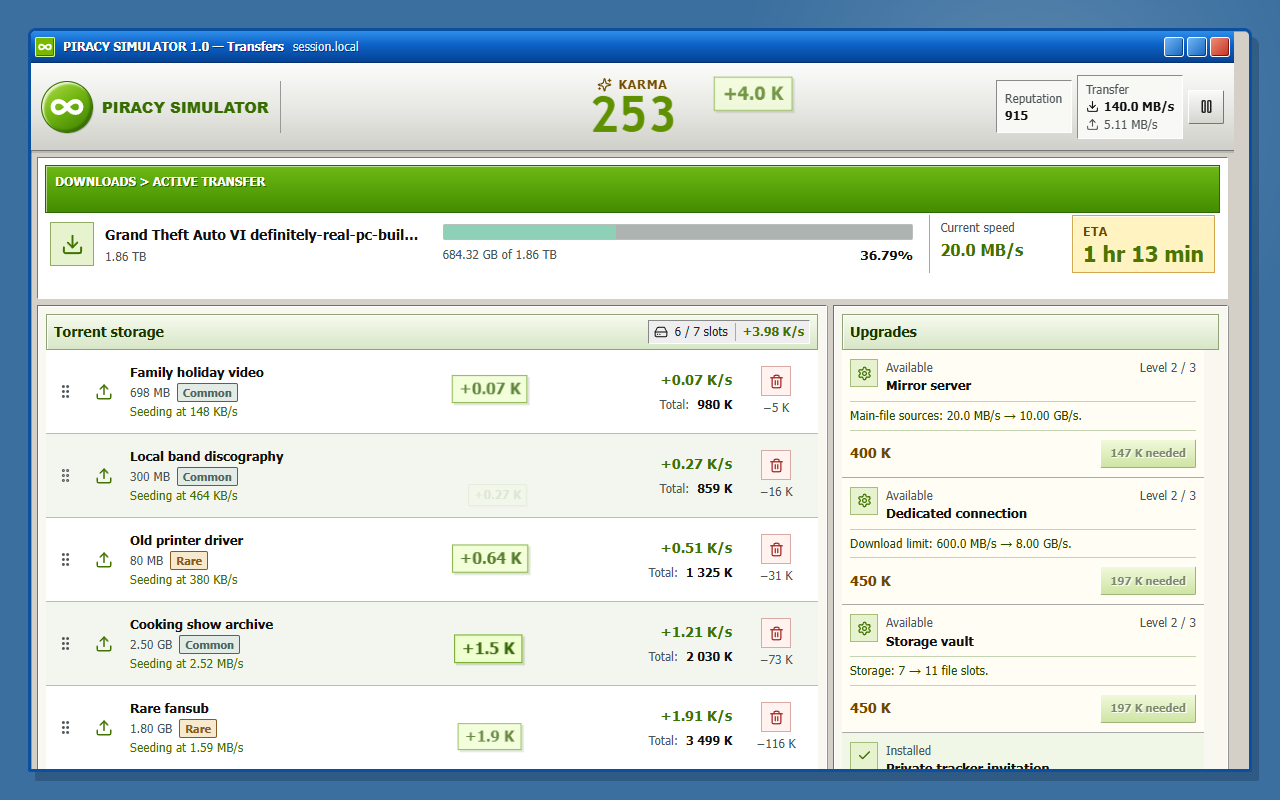
Task: Click the Torrent storage panel heading
Action: click(x=109, y=332)
